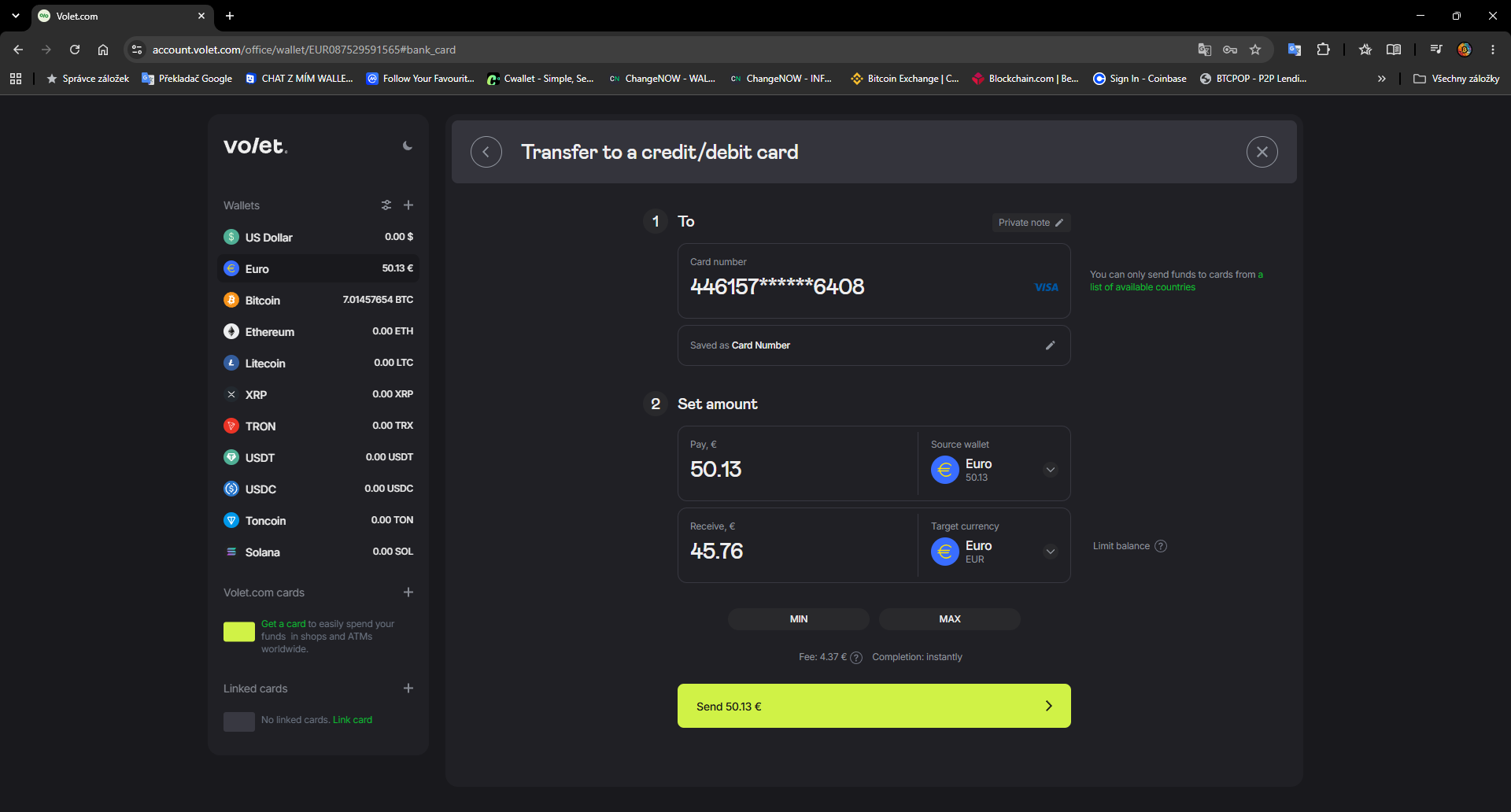Viewport: 1511px width, 812px height.
Task: Add a linked card plus icon
Action: coord(408,688)
